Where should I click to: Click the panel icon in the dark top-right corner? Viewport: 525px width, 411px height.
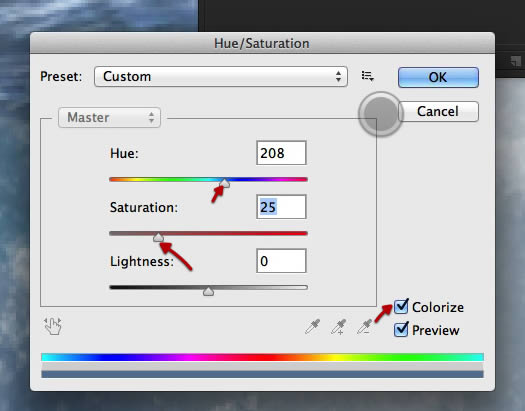[x=516, y=61]
